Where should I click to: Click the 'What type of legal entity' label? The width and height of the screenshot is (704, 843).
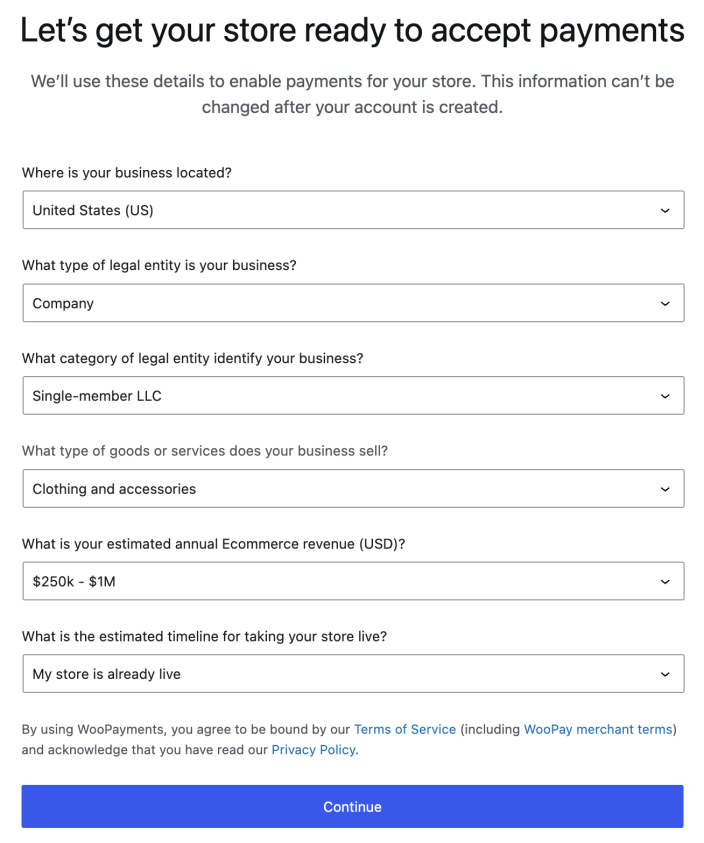click(159, 266)
